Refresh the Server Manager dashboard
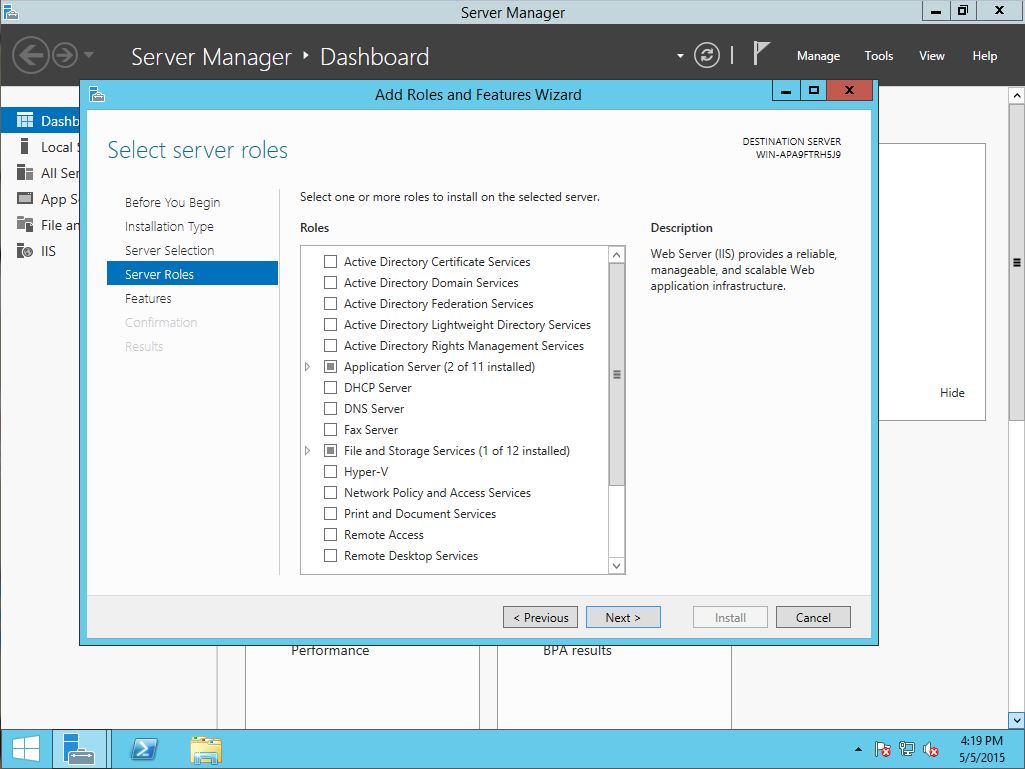Viewport: 1025px width, 769px height. (x=707, y=56)
